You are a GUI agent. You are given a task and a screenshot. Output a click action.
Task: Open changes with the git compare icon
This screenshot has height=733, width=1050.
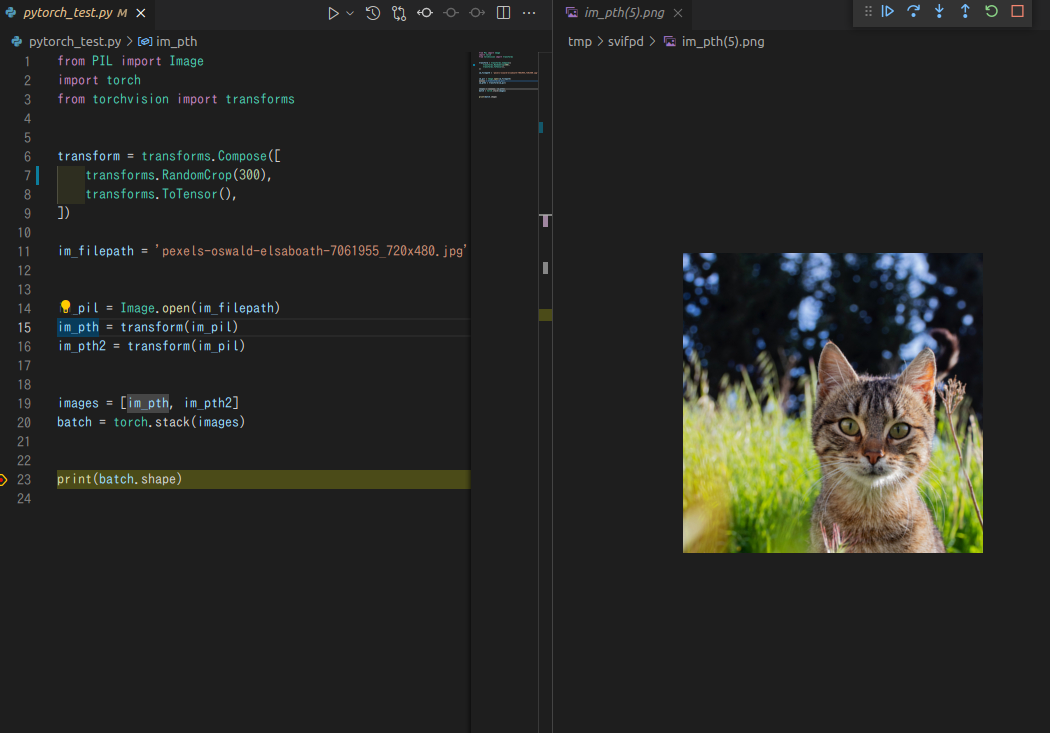(x=399, y=13)
